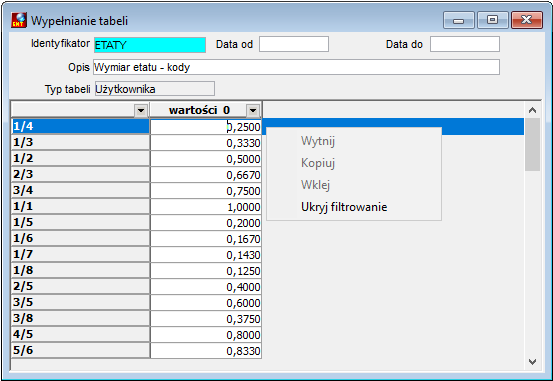Select the row labeled 2/3
Image resolution: width=553 pixels, height=381 pixels.
point(80,174)
